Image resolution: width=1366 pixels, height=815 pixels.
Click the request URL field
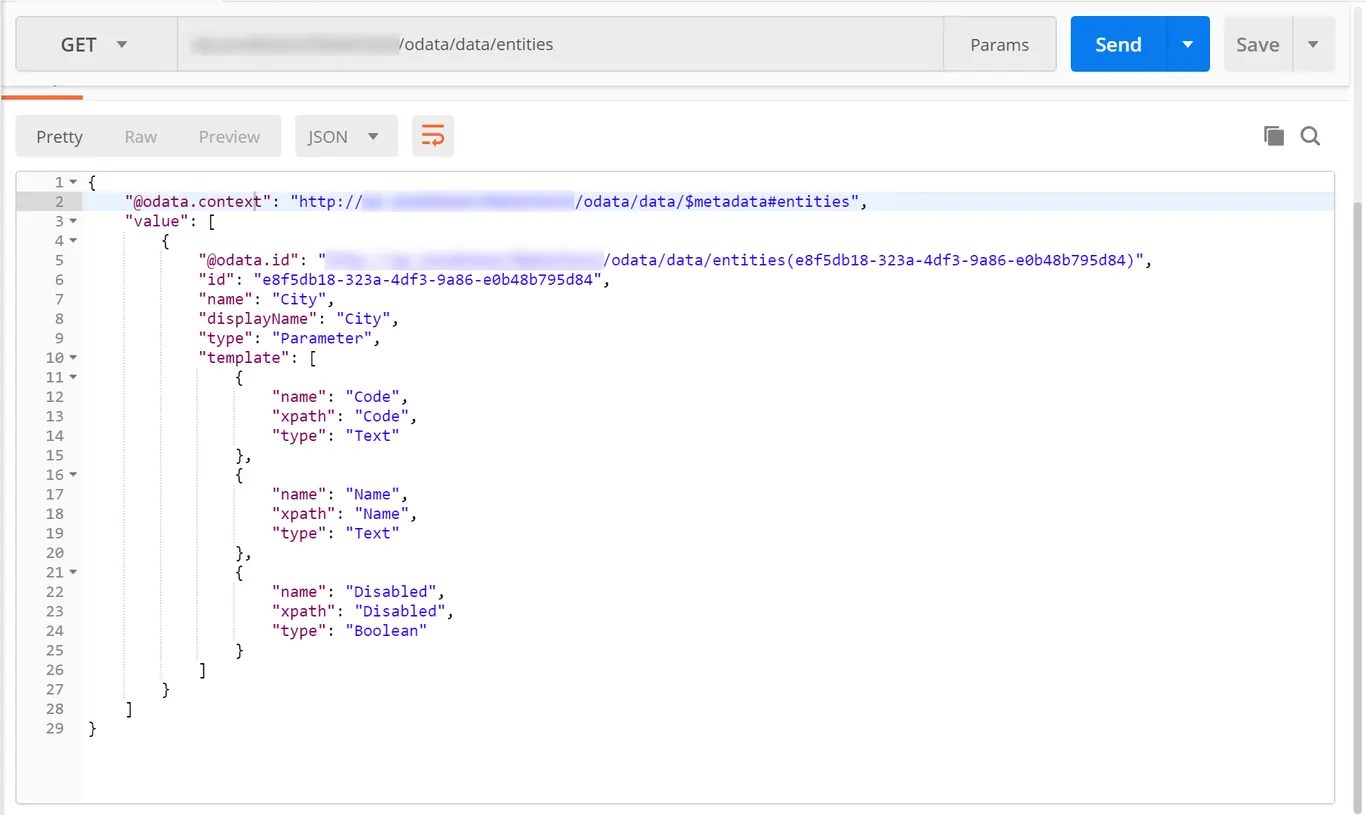click(x=560, y=44)
